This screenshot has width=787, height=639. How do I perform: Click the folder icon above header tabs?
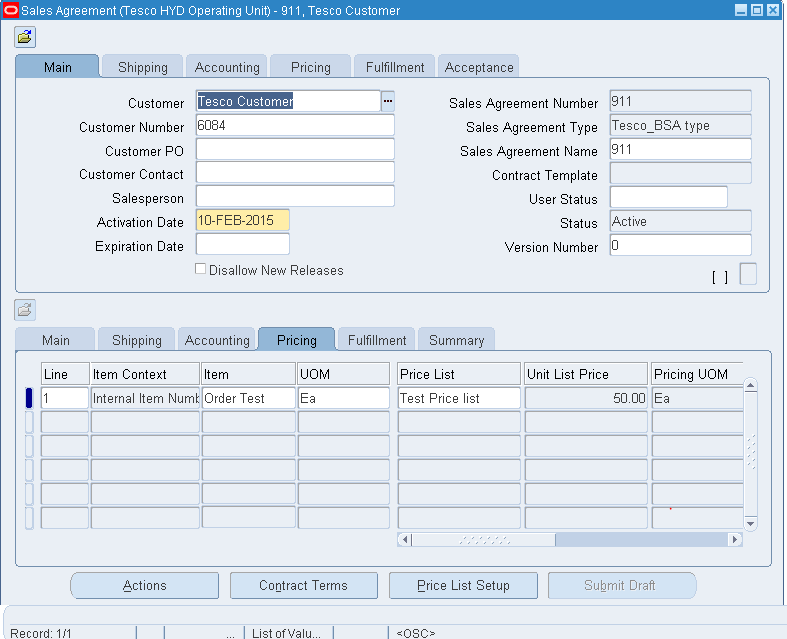(x=25, y=37)
